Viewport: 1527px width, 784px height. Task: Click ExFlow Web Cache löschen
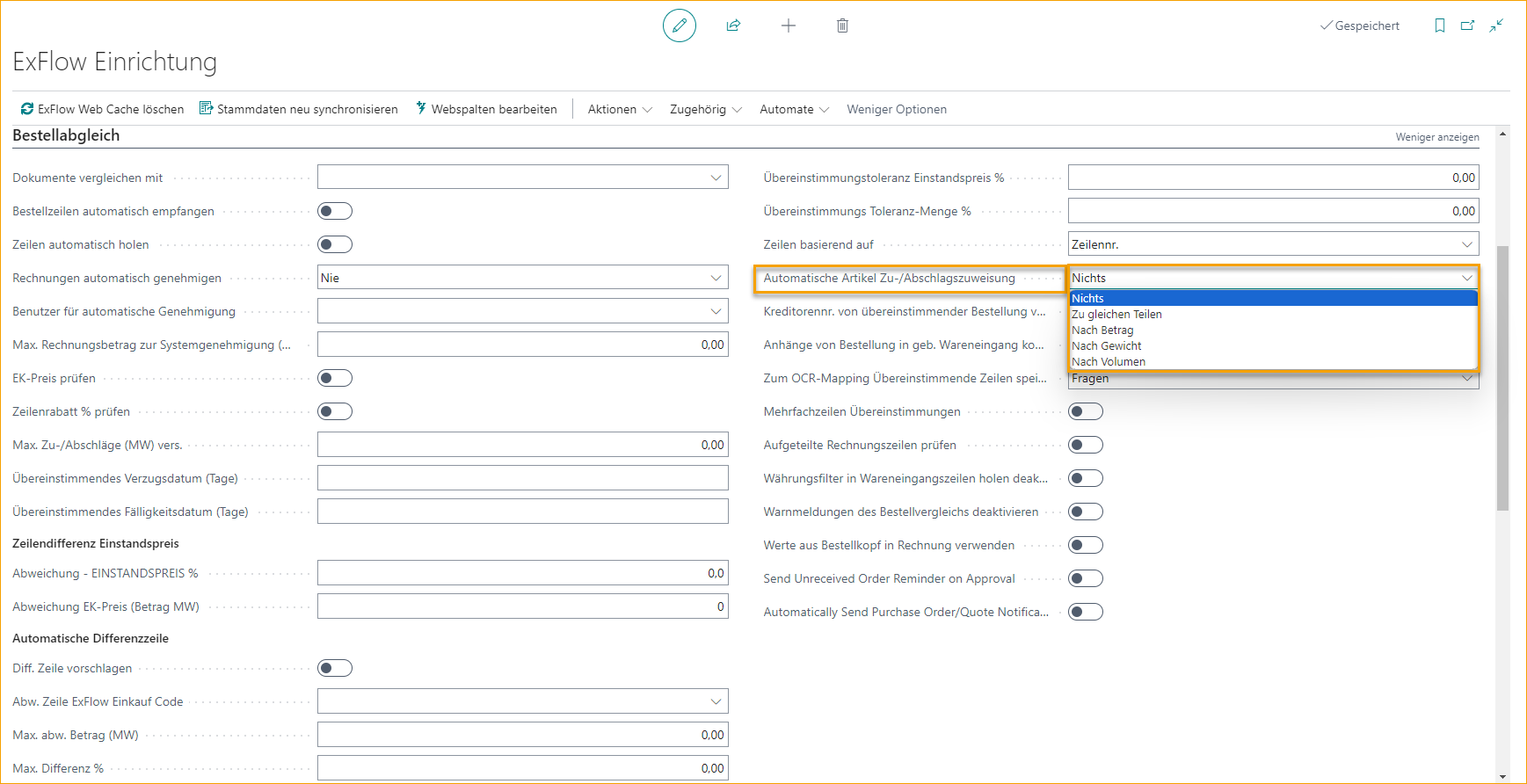click(103, 109)
